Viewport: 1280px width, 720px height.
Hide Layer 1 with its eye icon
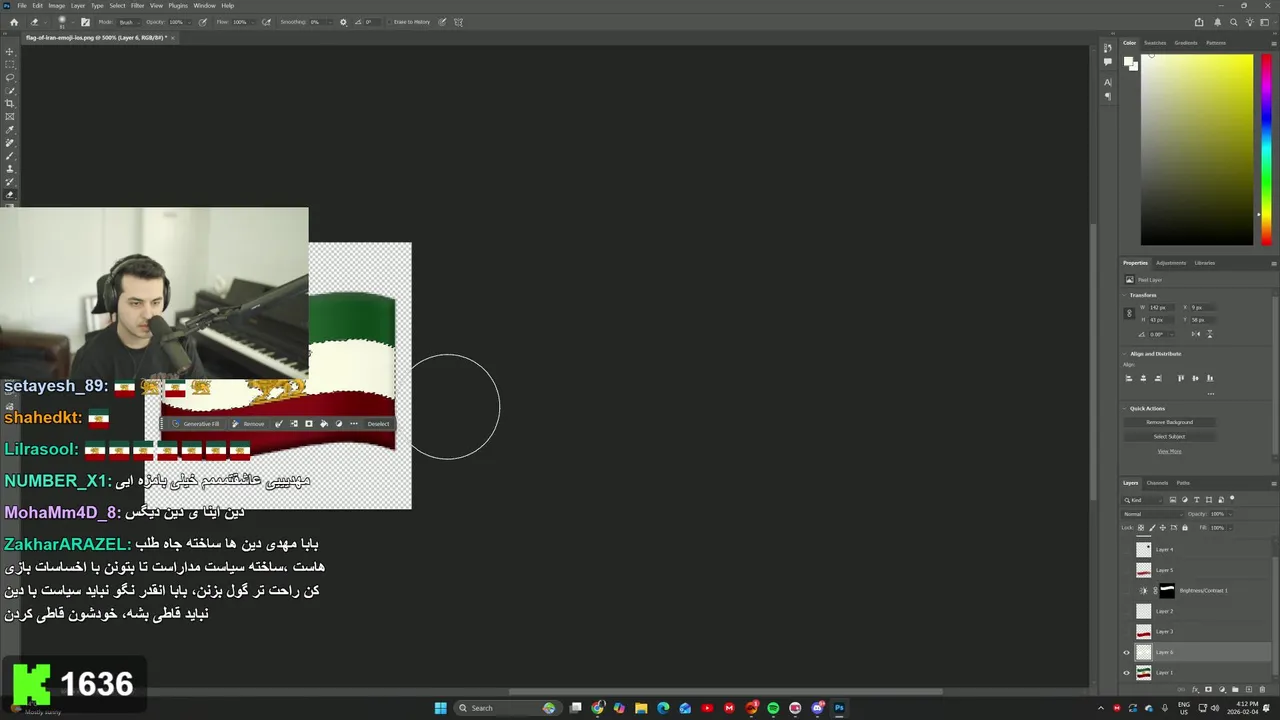1127,673
